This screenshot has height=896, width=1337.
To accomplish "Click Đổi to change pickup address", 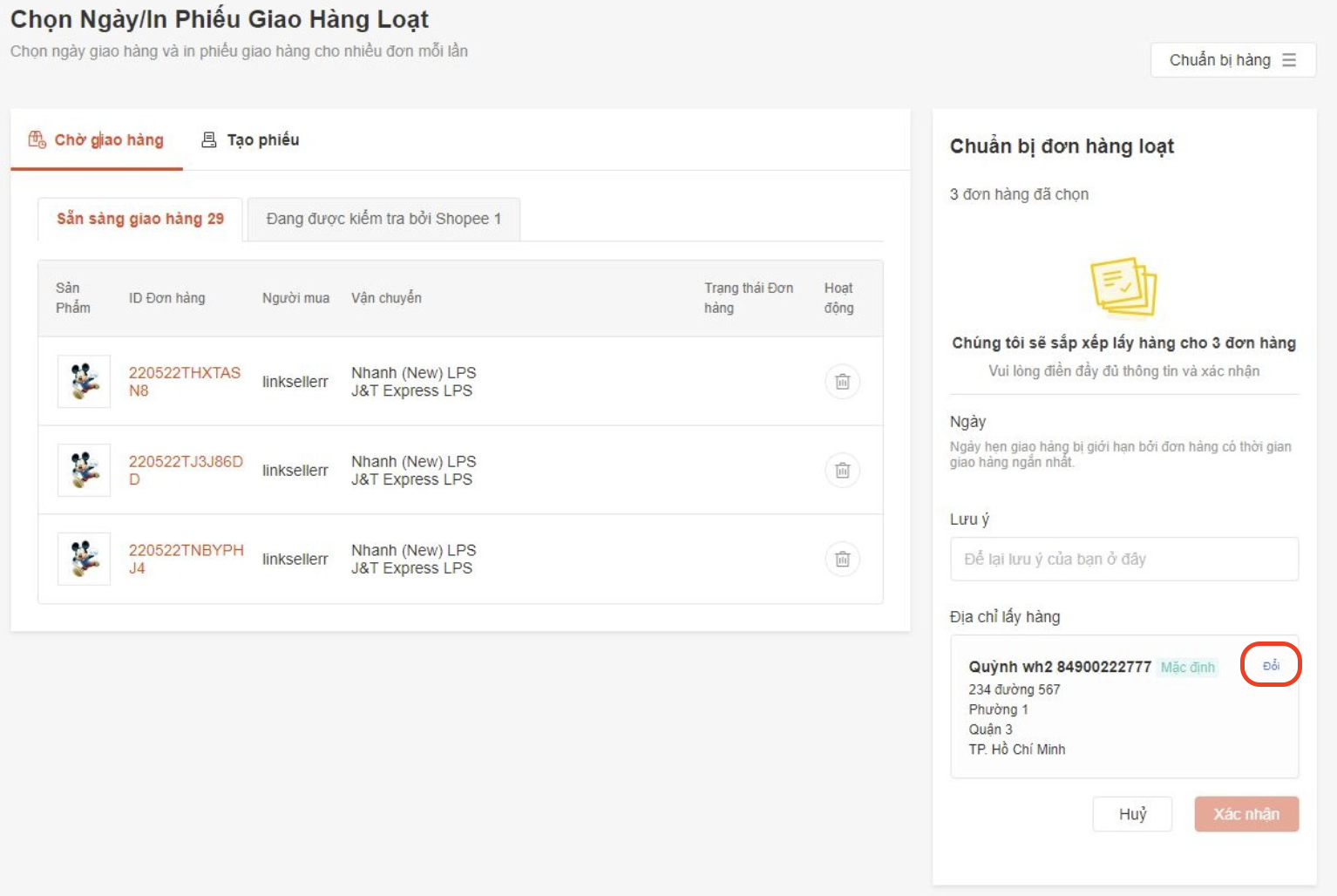I will pyautogui.click(x=1271, y=665).
